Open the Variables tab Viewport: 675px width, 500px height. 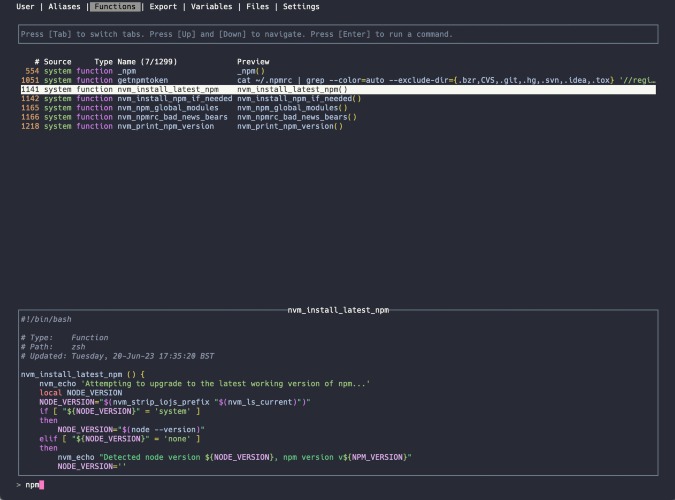coord(211,7)
